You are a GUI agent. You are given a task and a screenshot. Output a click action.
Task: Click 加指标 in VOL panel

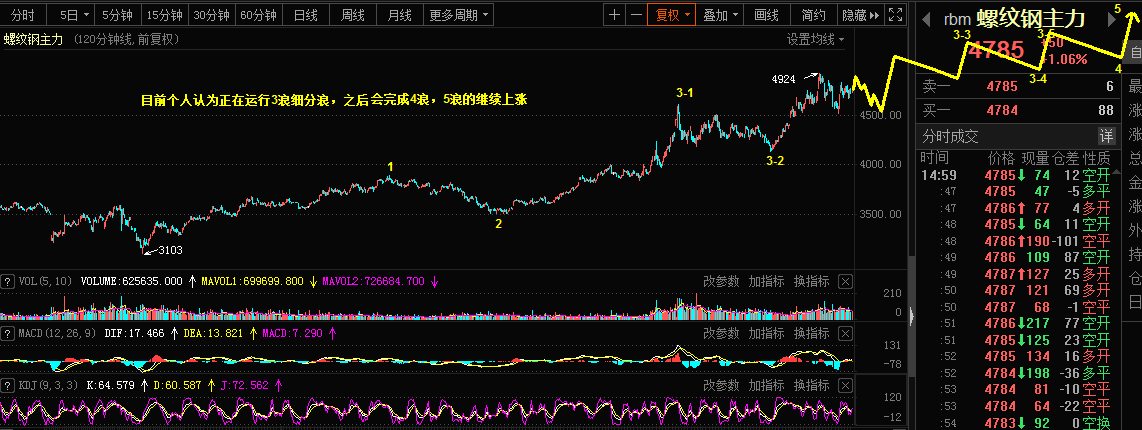(x=766, y=281)
